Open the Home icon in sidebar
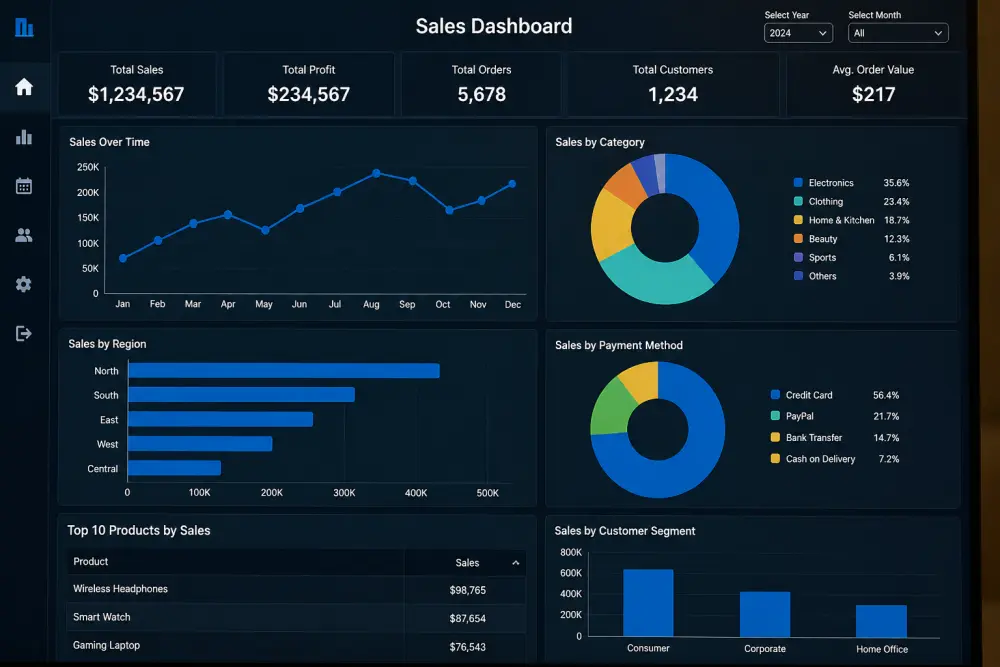The height and width of the screenshot is (667, 1000). tap(24, 87)
